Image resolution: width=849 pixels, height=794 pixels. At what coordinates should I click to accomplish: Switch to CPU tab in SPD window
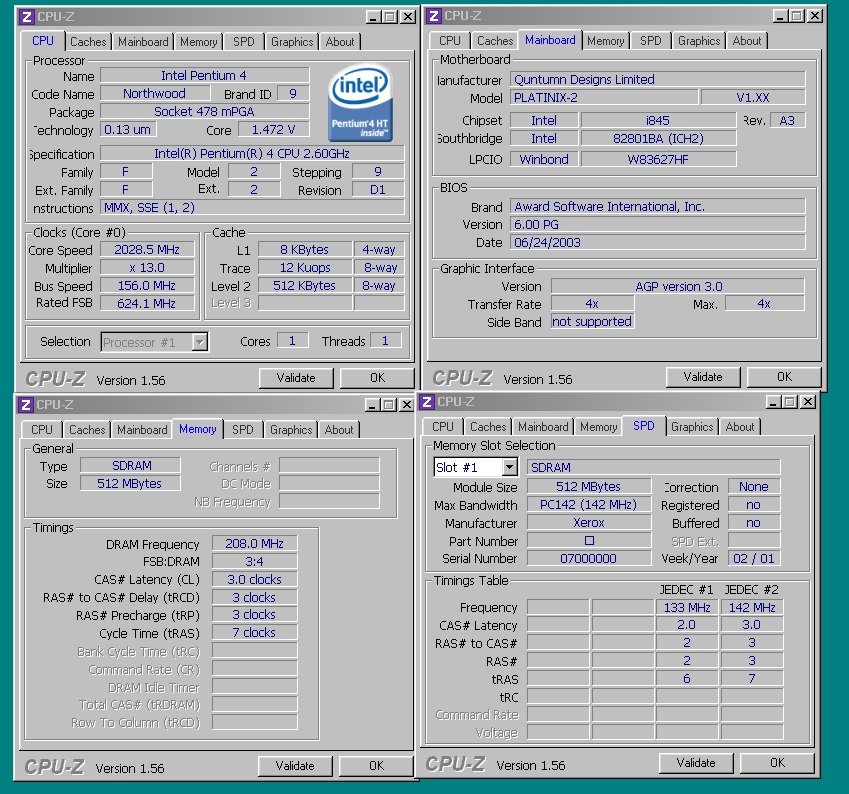point(442,427)
